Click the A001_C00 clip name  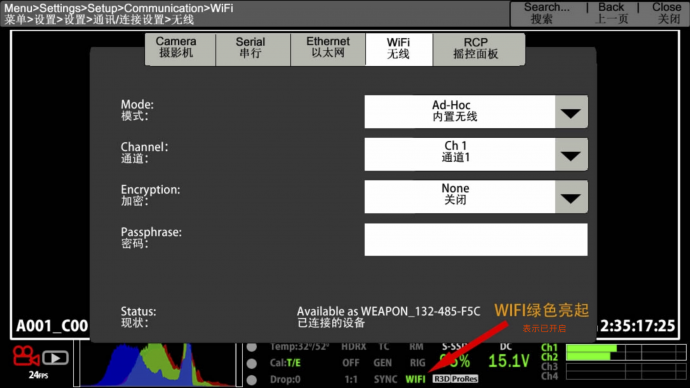click(x=52, y=326)
